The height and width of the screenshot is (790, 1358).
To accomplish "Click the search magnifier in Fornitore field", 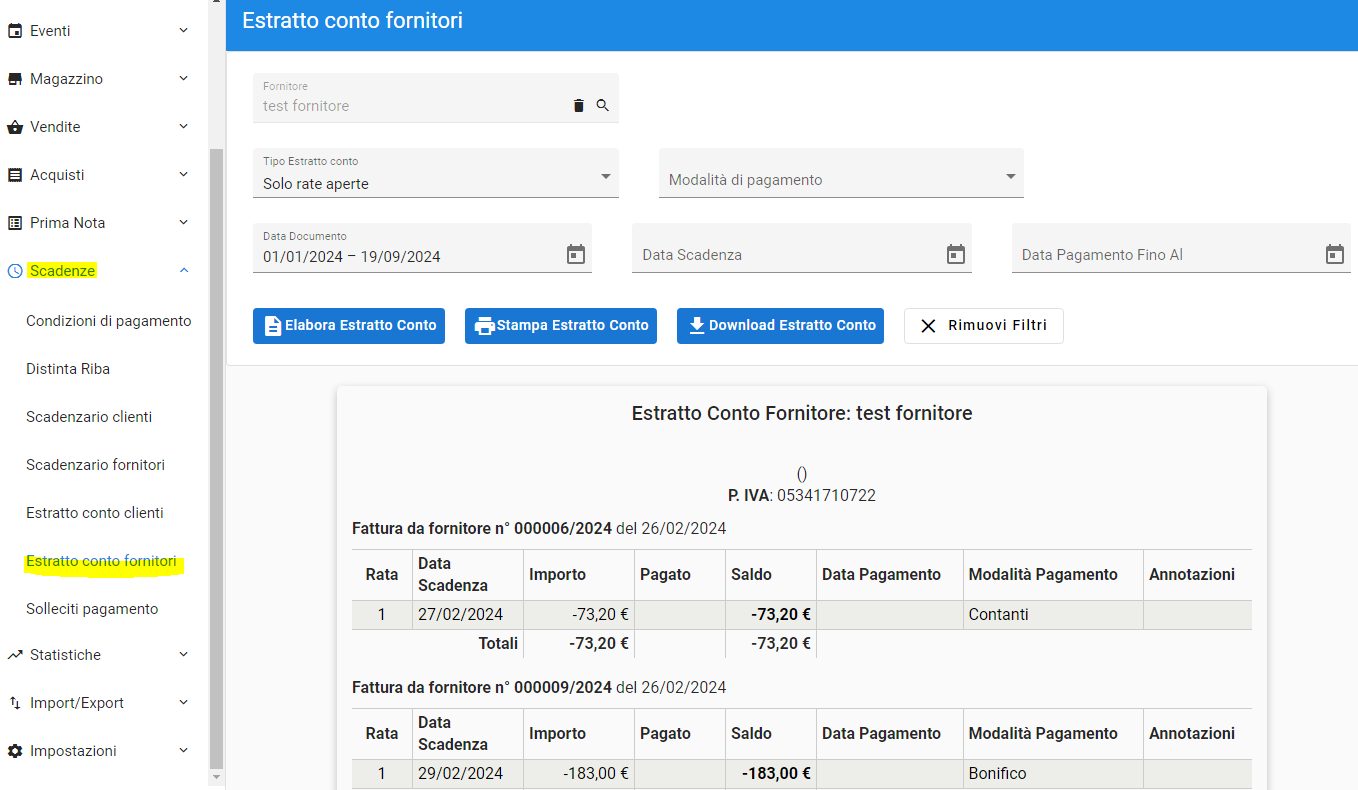I will tap(603, 105).
